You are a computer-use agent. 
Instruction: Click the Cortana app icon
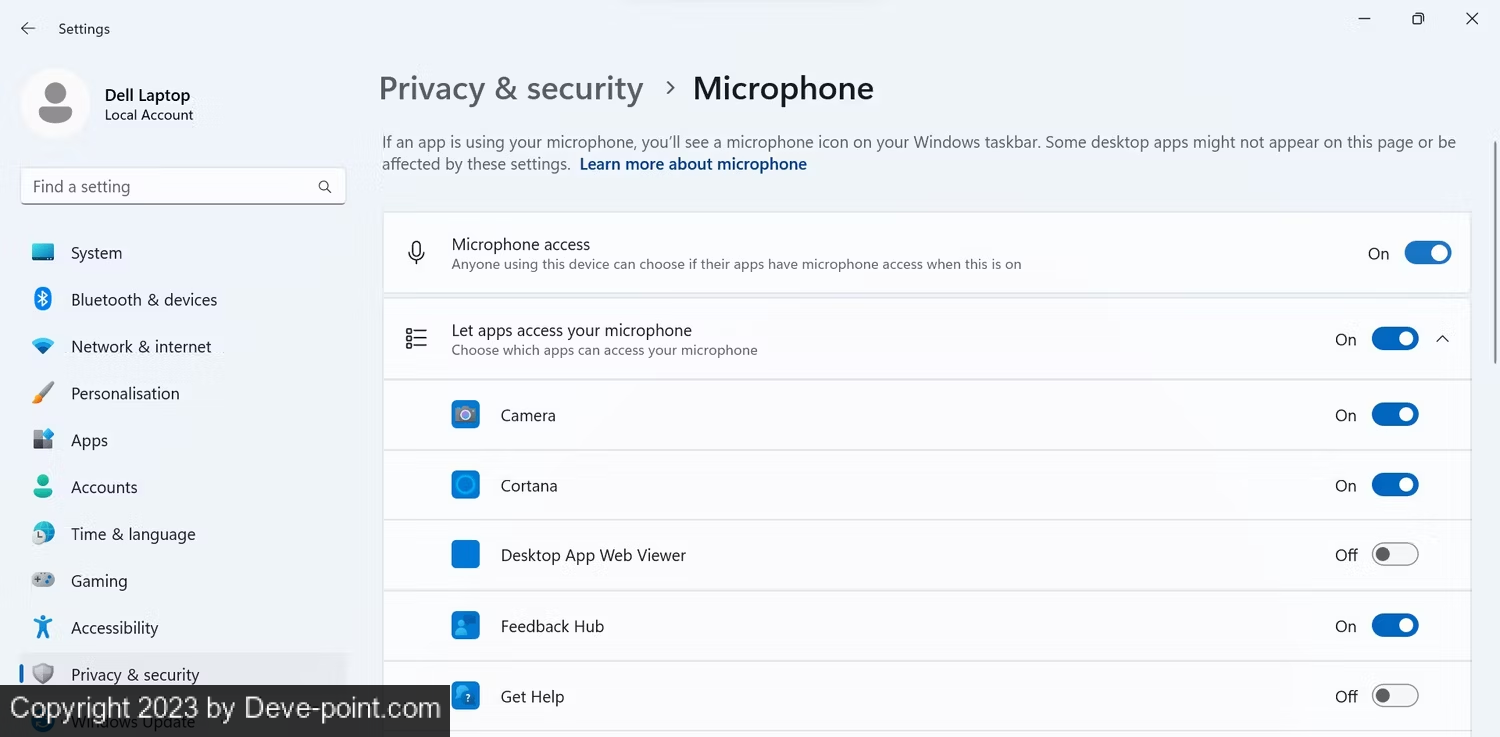466,485
